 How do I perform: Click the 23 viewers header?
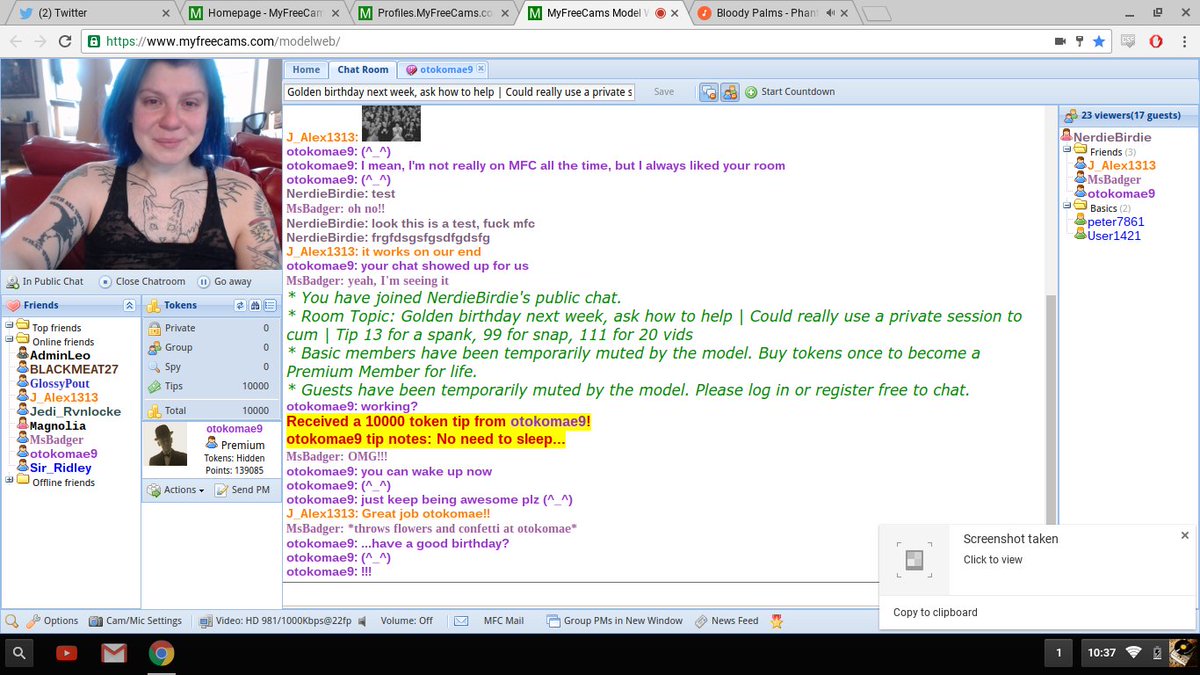pos(1129,116)
